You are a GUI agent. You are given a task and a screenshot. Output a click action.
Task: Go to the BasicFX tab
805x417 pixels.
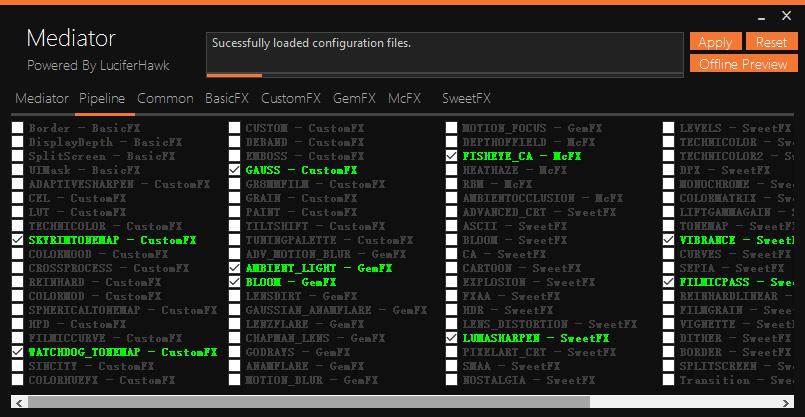[x=227, y=99]
